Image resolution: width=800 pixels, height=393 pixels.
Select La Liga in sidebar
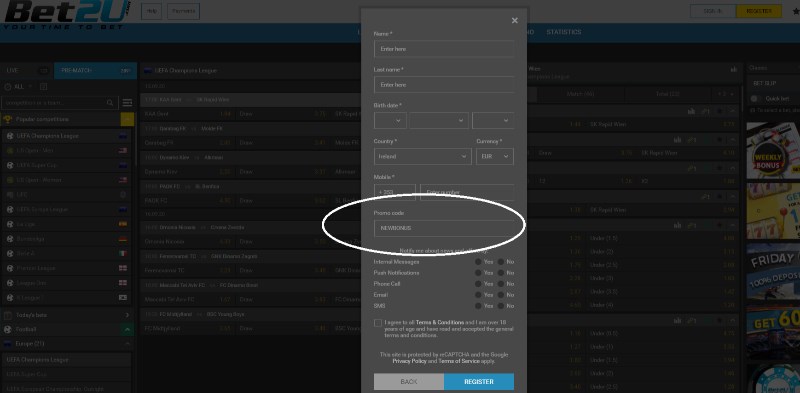pyautogui.click(x=66, y=224)
